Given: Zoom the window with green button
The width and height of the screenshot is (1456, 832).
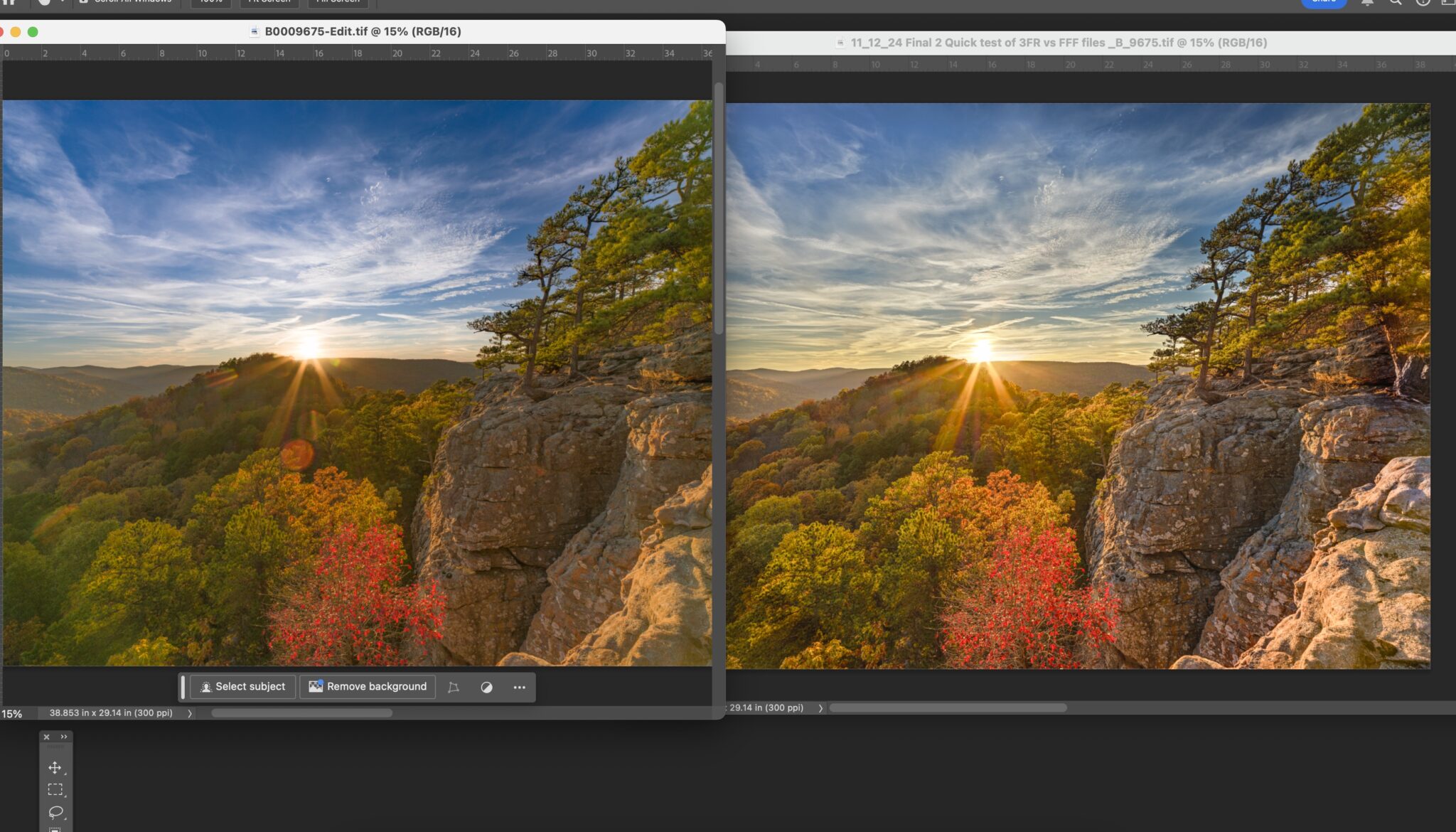Looking at the screenshot, I should (33, 31).
